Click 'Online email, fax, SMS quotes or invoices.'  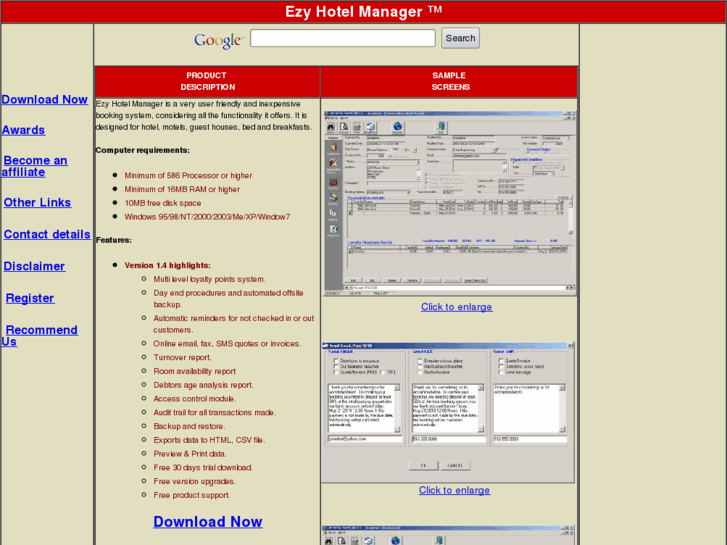tap(227, 344)
